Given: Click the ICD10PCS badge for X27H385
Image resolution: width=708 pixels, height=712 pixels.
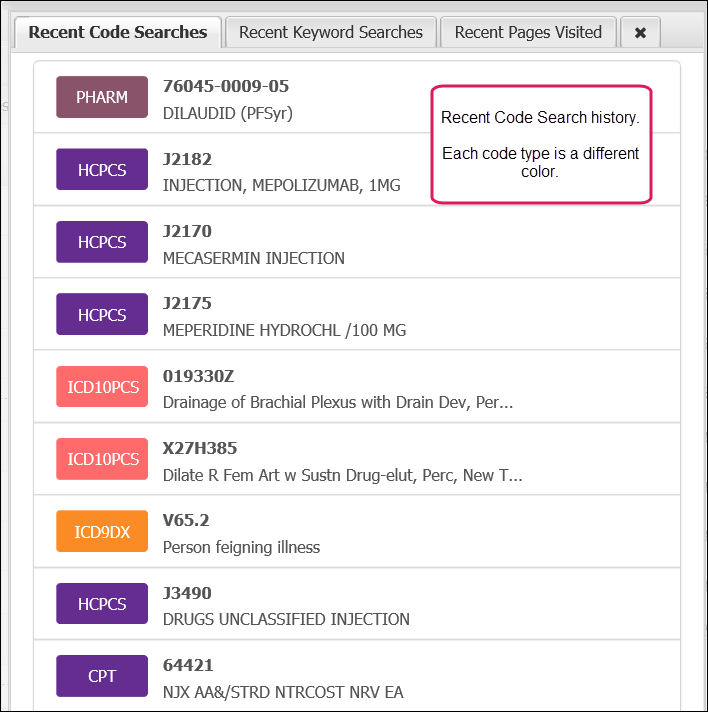Looking at the screenshot, I should click(102, 459).
